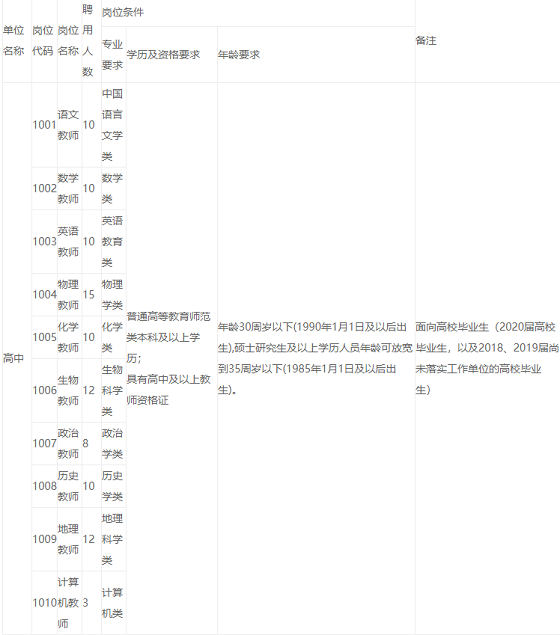560x635 pixels.
Task: Select the 数学教师 cell
Action: coord(68,188)
